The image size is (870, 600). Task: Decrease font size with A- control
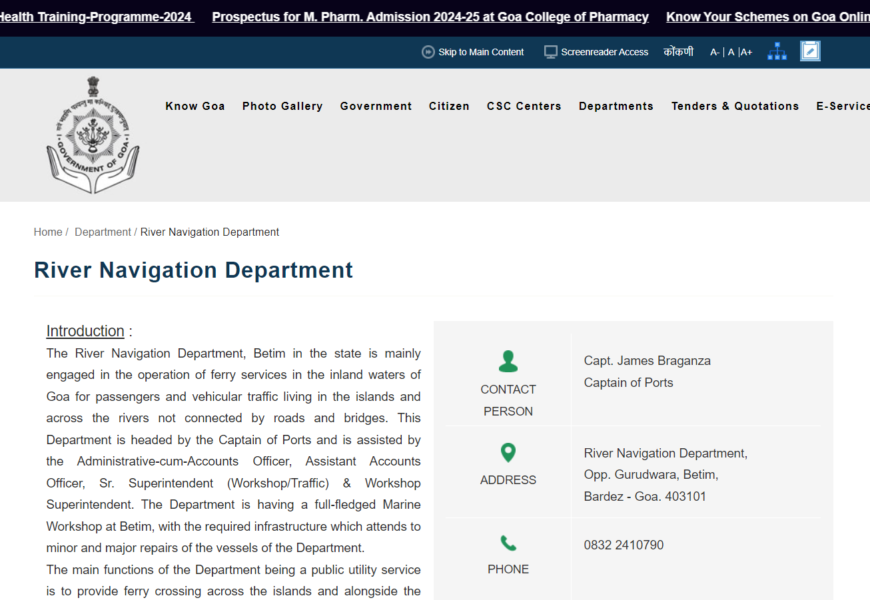tap(715, 52)
